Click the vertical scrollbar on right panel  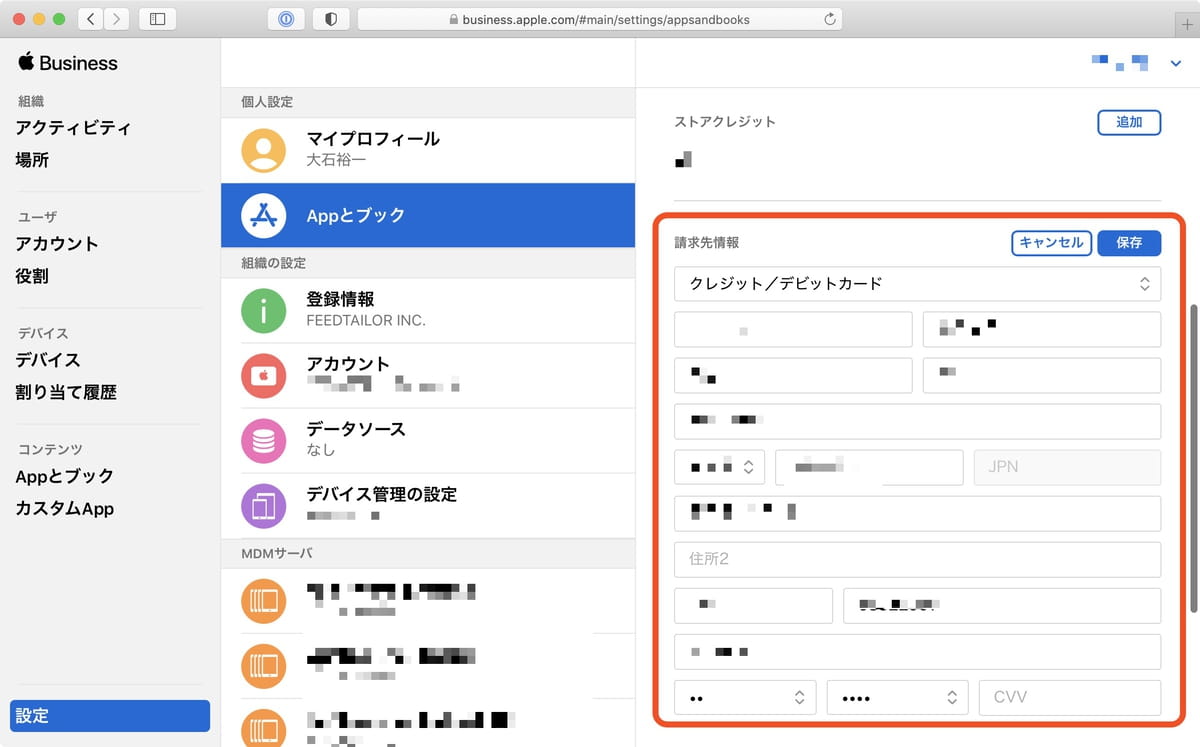click(x=1193, y=458)
